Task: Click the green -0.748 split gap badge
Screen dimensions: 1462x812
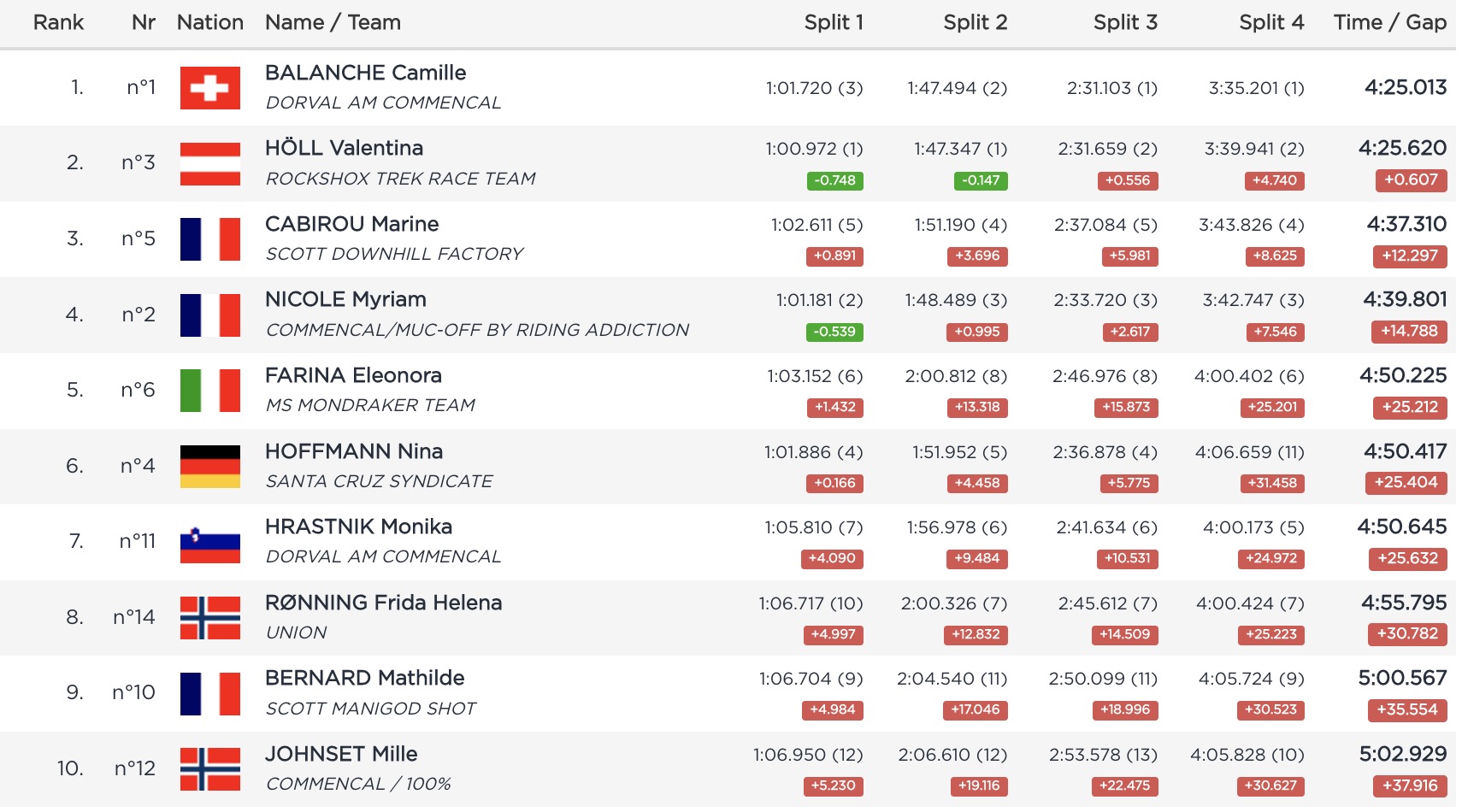Action: pos(834,180)
